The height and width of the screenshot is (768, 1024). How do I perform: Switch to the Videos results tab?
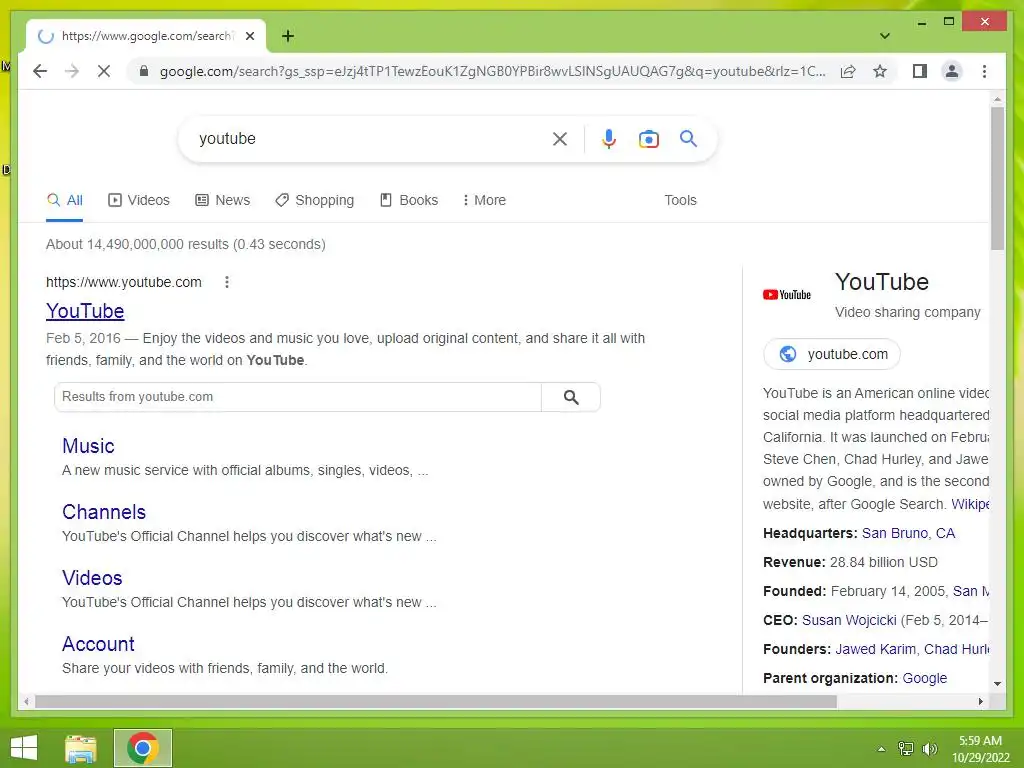point(138,200)
